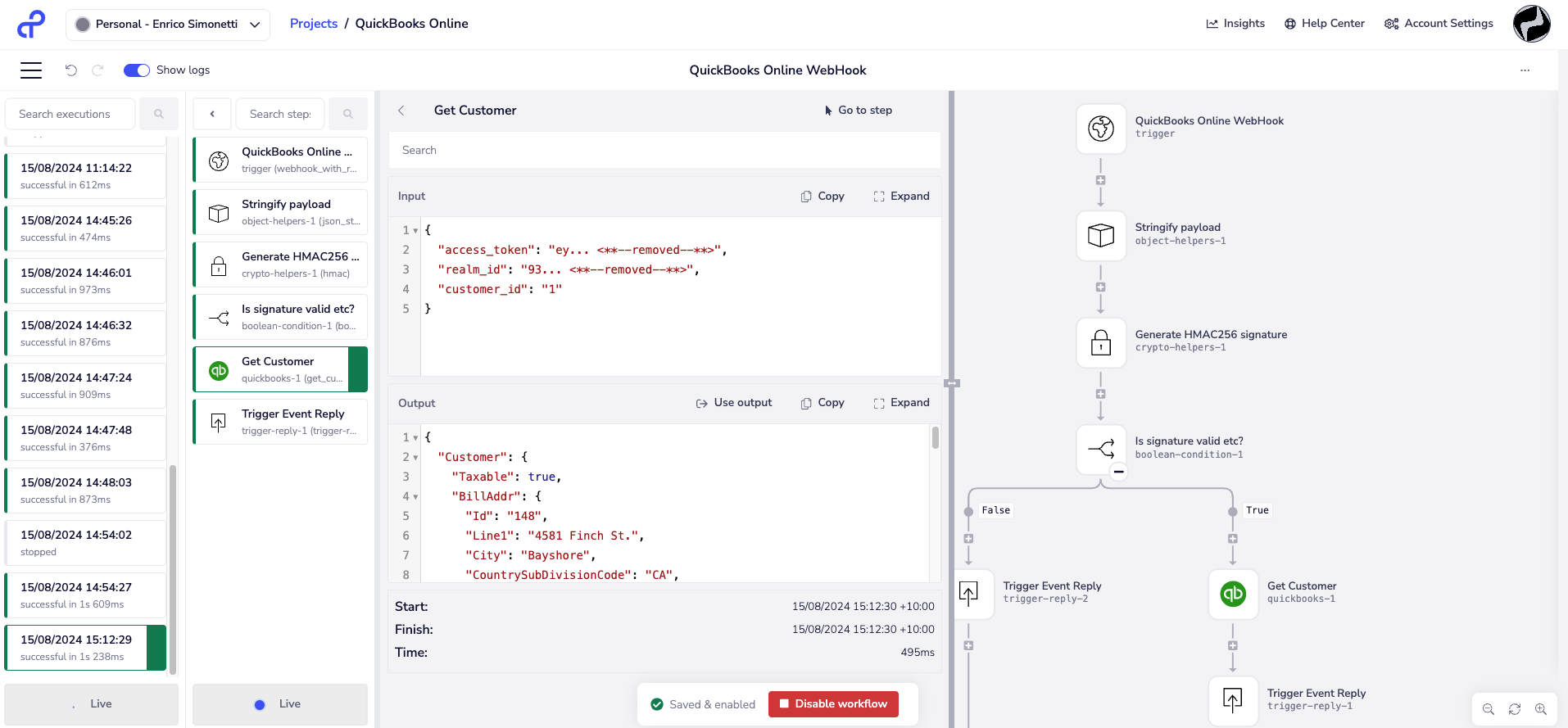Click Use output
This screenshot has height=728, width=1568.
734,403
